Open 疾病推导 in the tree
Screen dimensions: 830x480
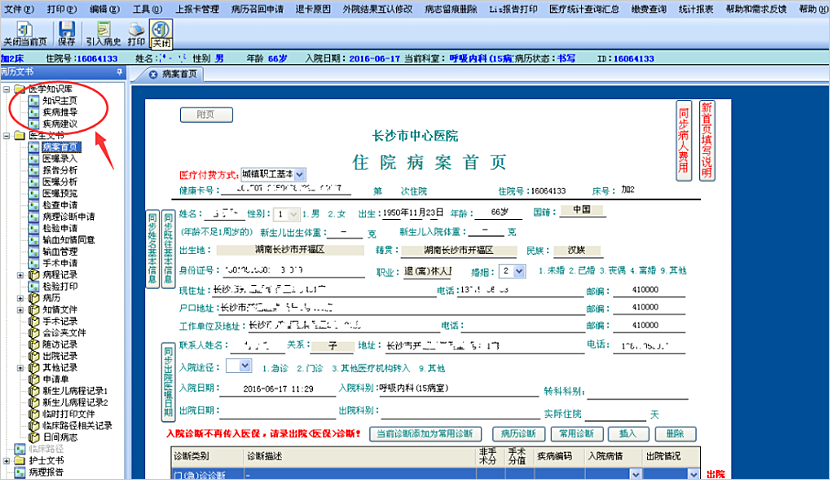(60, 112)
